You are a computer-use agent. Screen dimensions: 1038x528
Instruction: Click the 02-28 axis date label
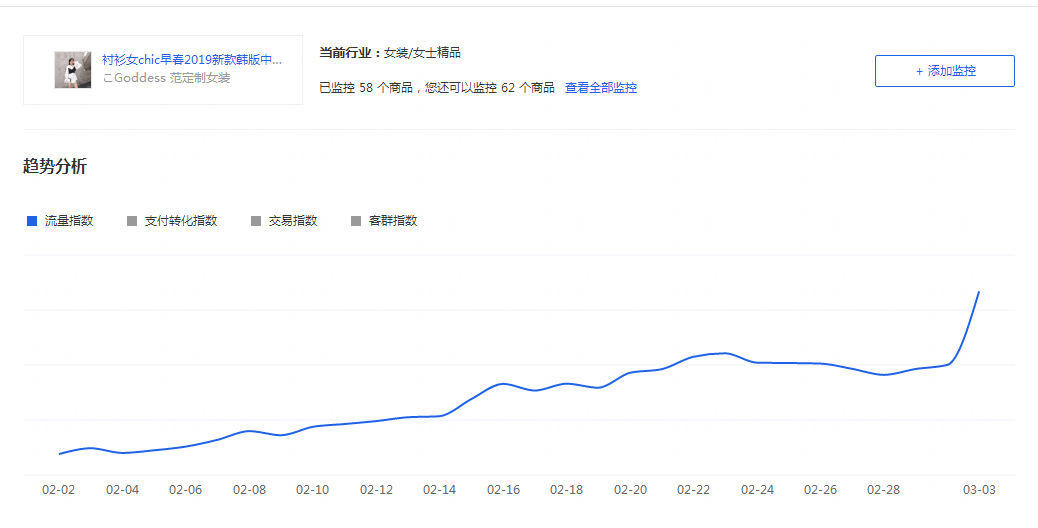click(884, 490)
